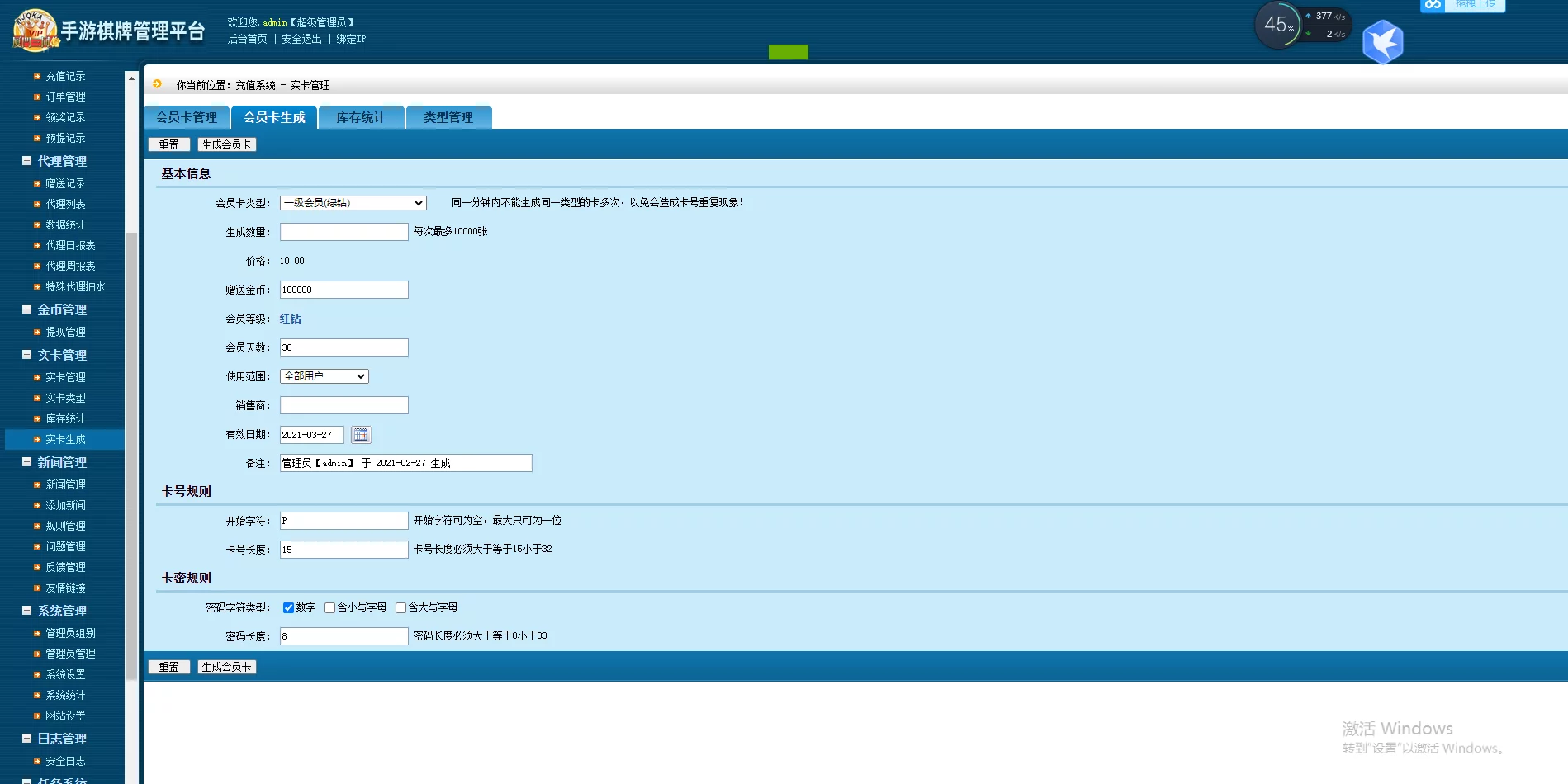Focus the 生成数量 input field
Viewport: 1568px width, 784px height.
(344, 232)
